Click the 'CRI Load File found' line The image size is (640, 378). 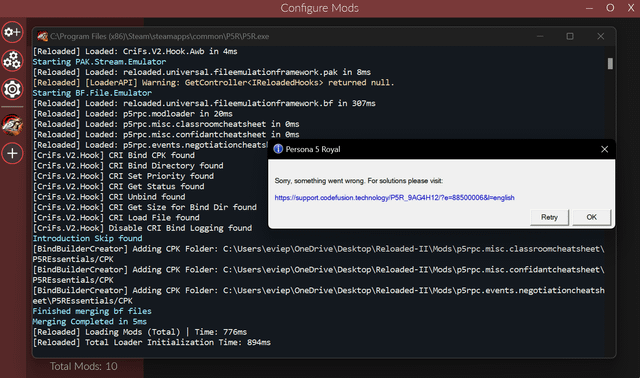tap(116, 218)
